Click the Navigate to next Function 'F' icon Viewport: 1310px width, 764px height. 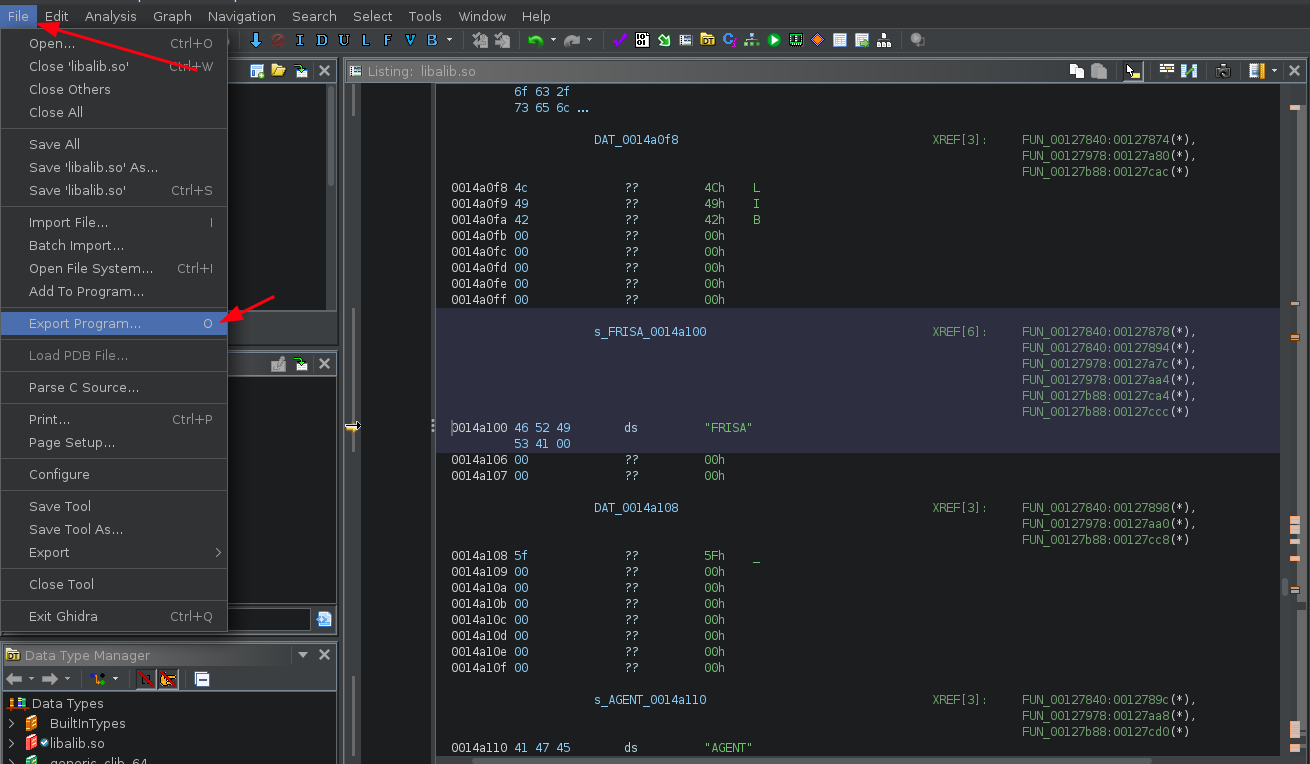387,40
